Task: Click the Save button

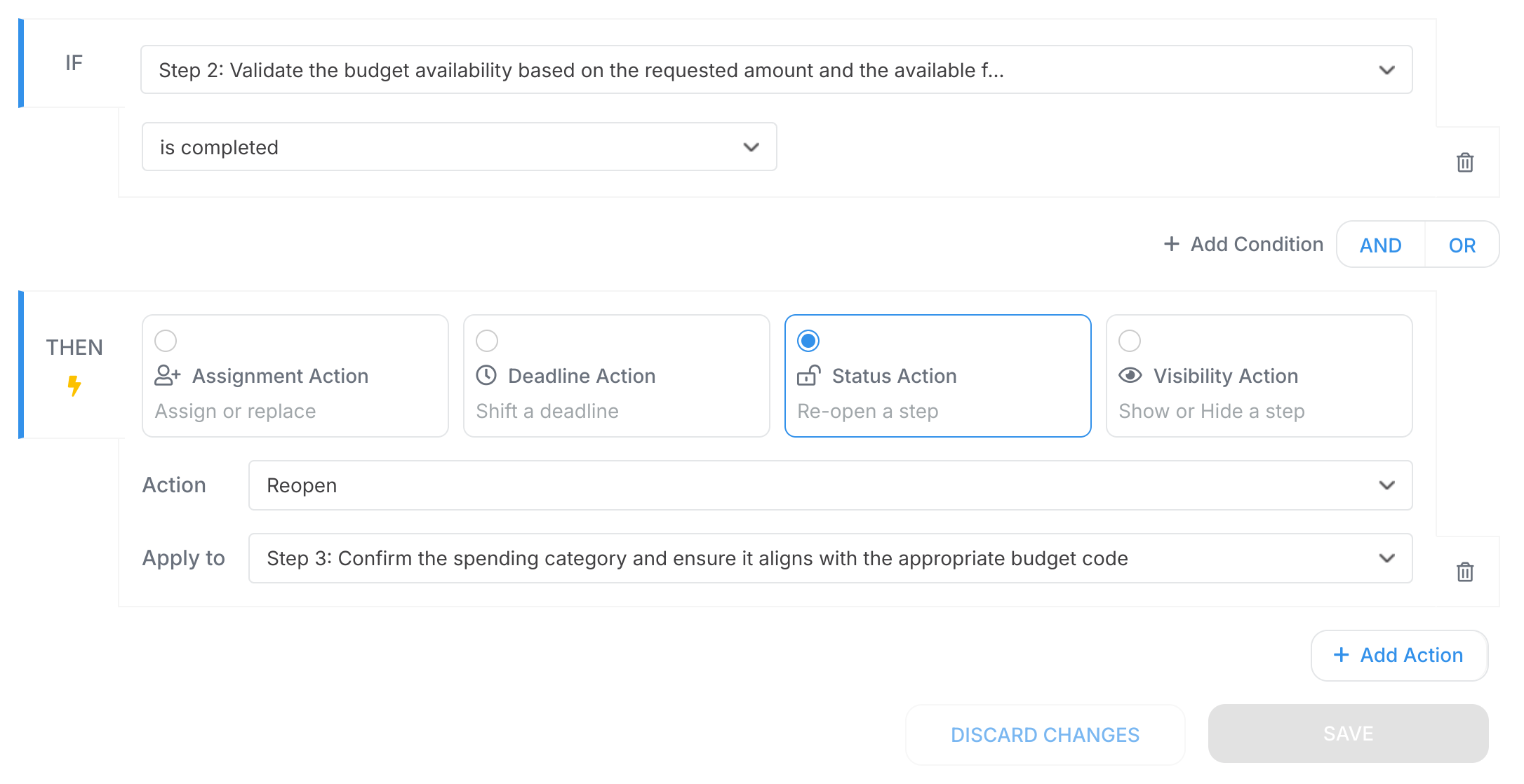Action: 1347,733
